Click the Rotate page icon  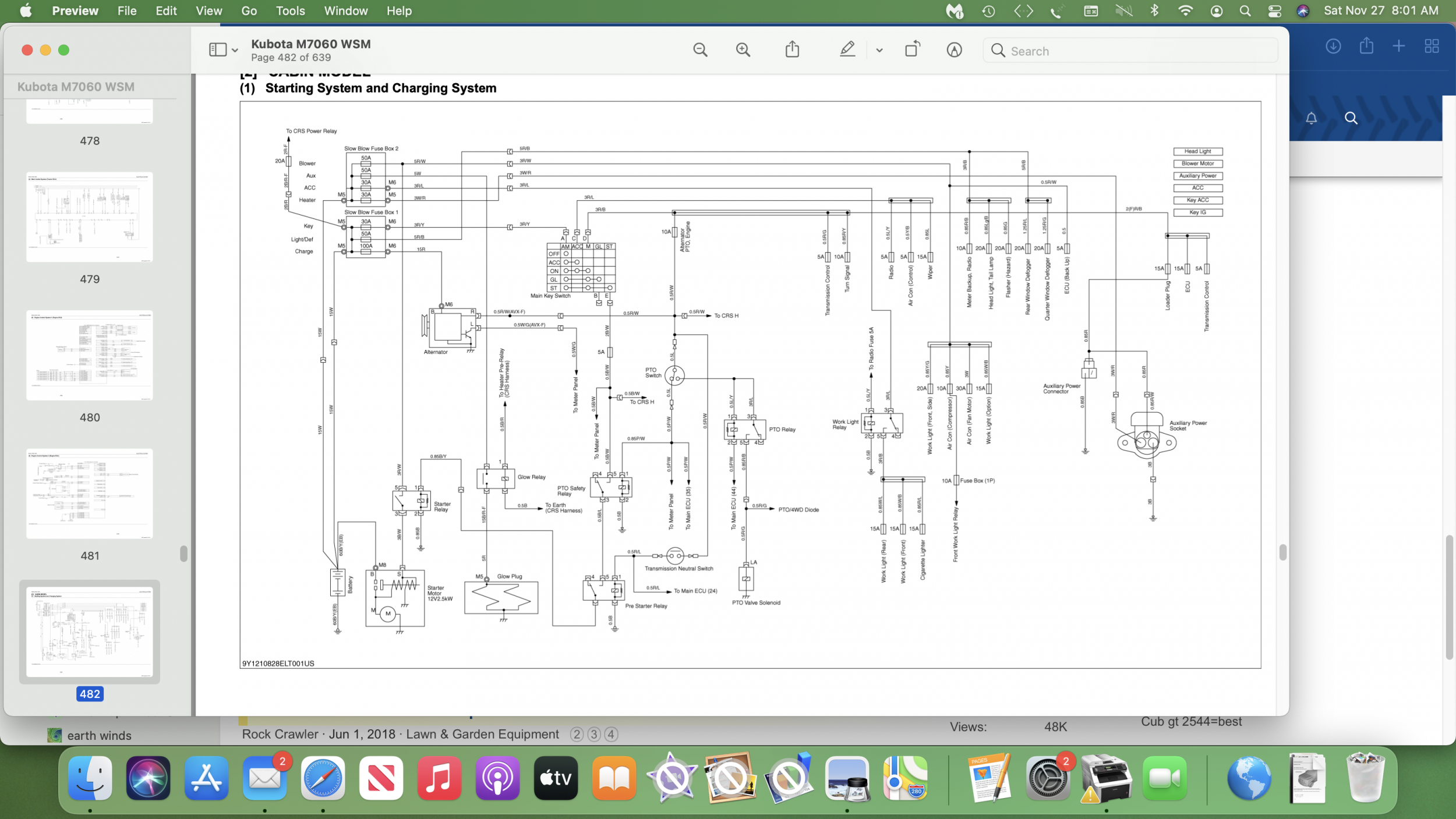pos(913,49)
